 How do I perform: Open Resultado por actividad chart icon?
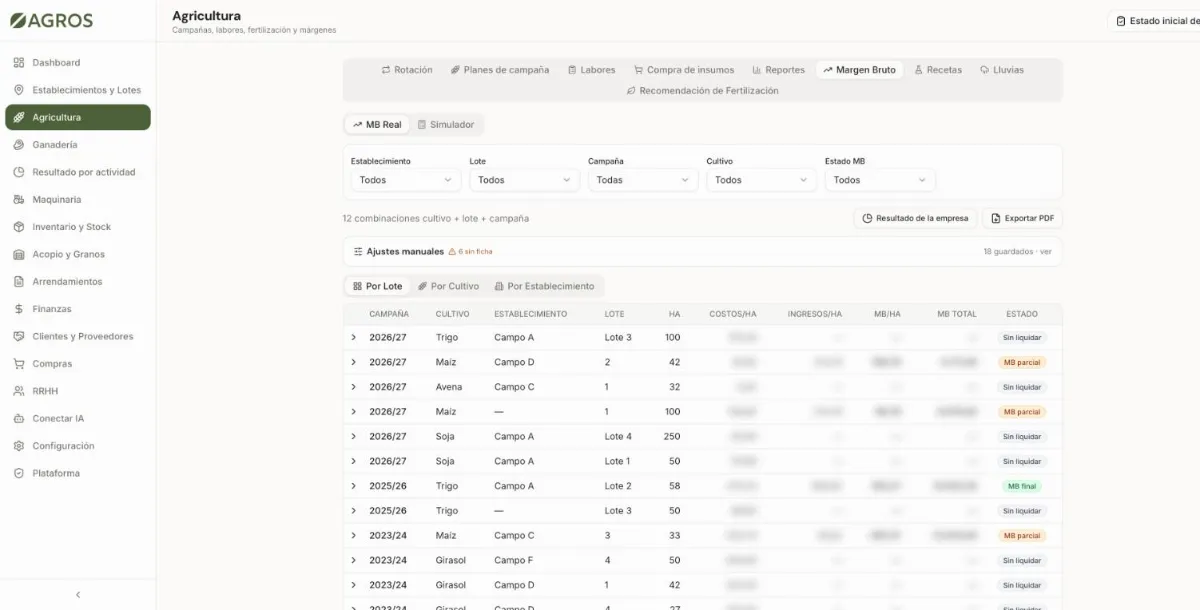(19, 172)
